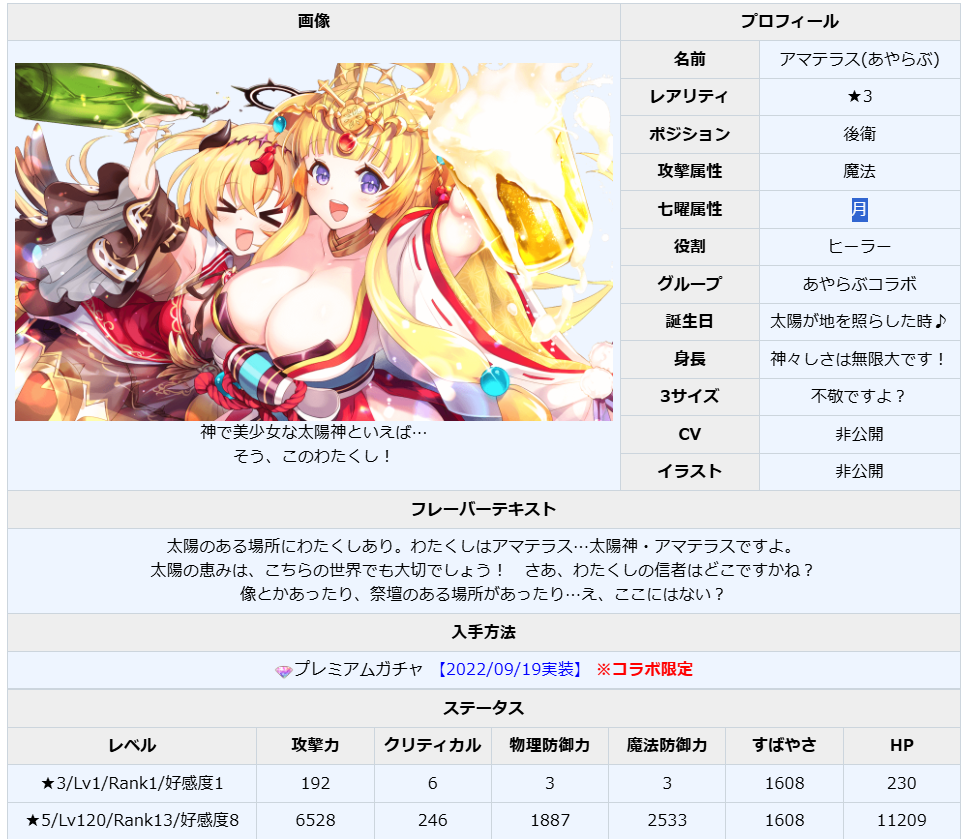Click the 画像 column header

314,22
